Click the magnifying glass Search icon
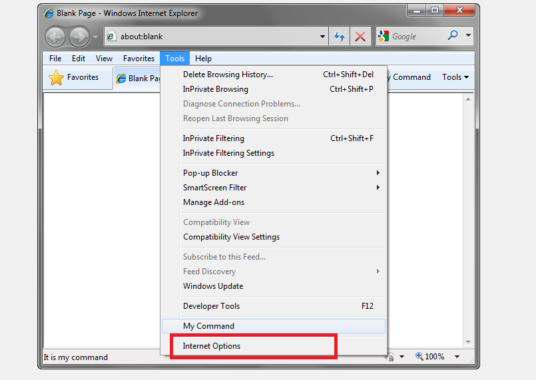 pos(453,35)
